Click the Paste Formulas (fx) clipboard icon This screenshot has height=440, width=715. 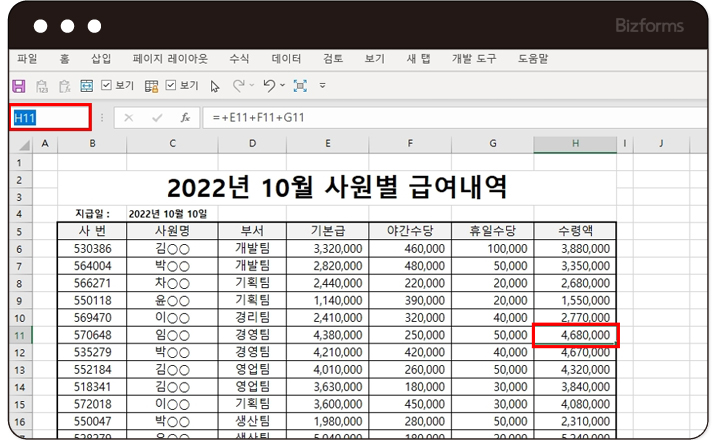click(64, 86)
